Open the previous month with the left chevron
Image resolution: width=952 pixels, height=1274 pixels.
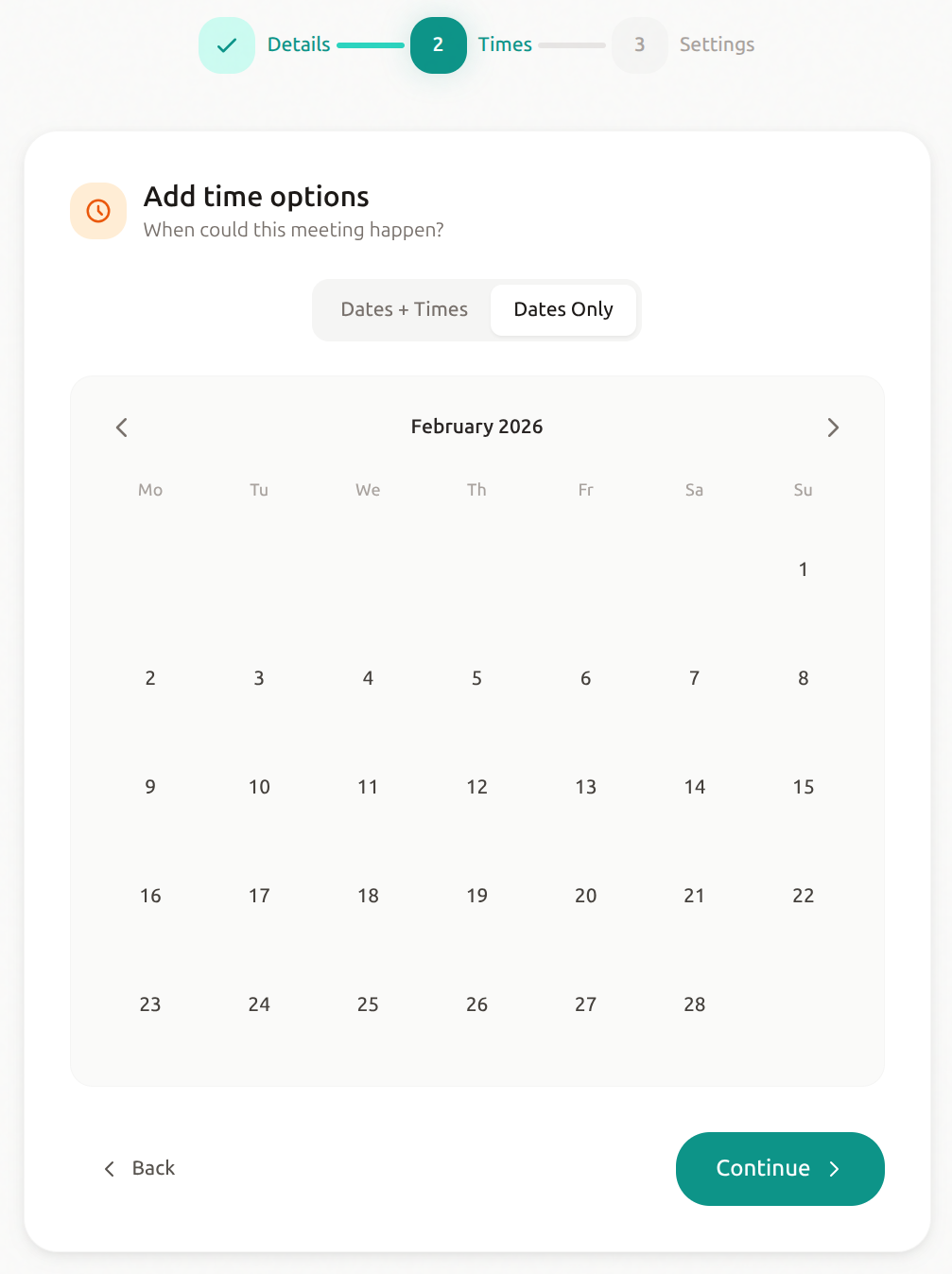(x=121, y=428)
